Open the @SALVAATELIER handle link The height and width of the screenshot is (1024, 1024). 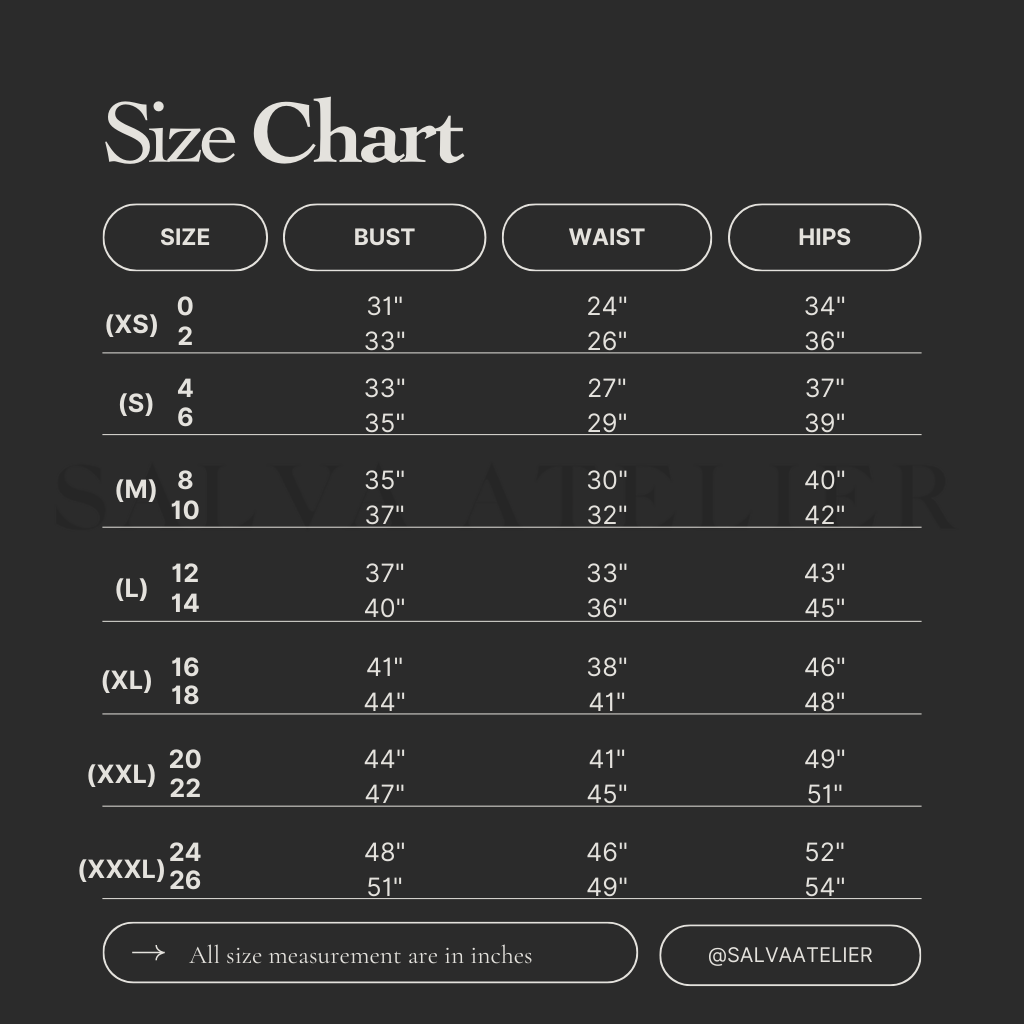[789, 955]
